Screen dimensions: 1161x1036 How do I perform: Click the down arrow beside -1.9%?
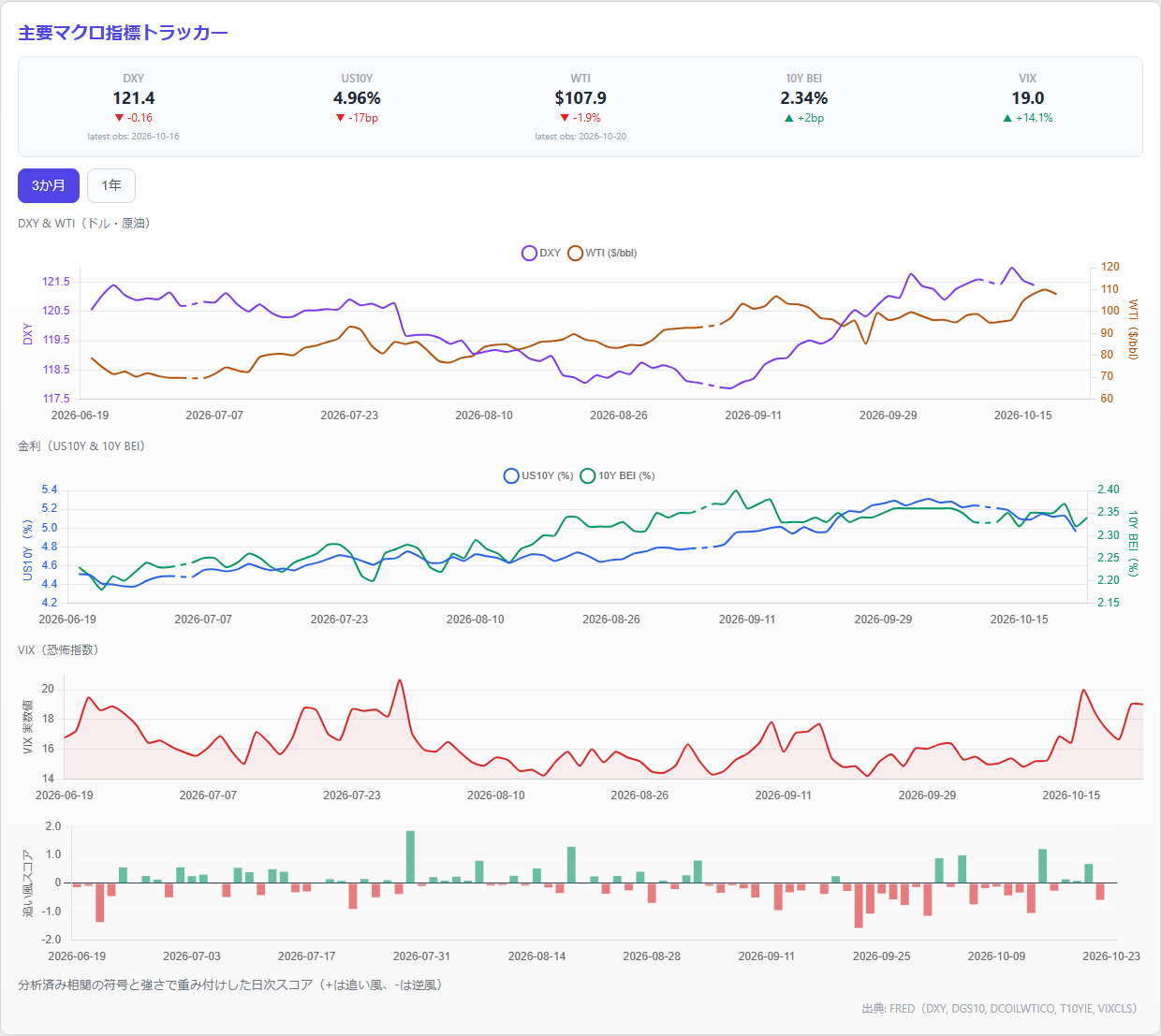565,118
